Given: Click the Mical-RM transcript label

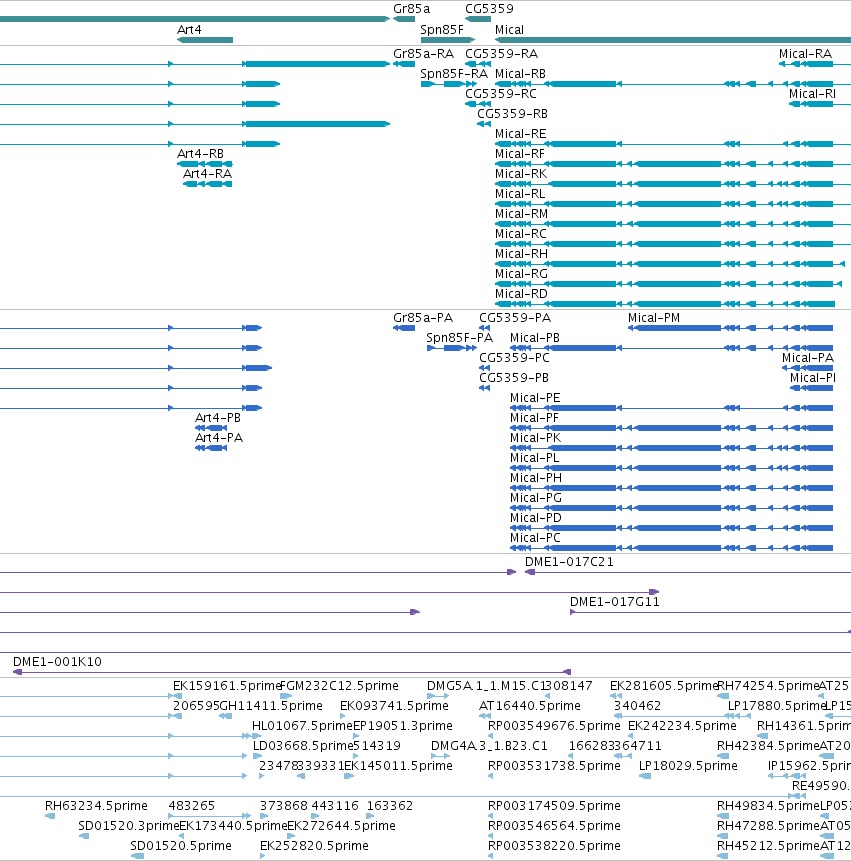Looking at the screenshot, I should [x=522, y=214].
